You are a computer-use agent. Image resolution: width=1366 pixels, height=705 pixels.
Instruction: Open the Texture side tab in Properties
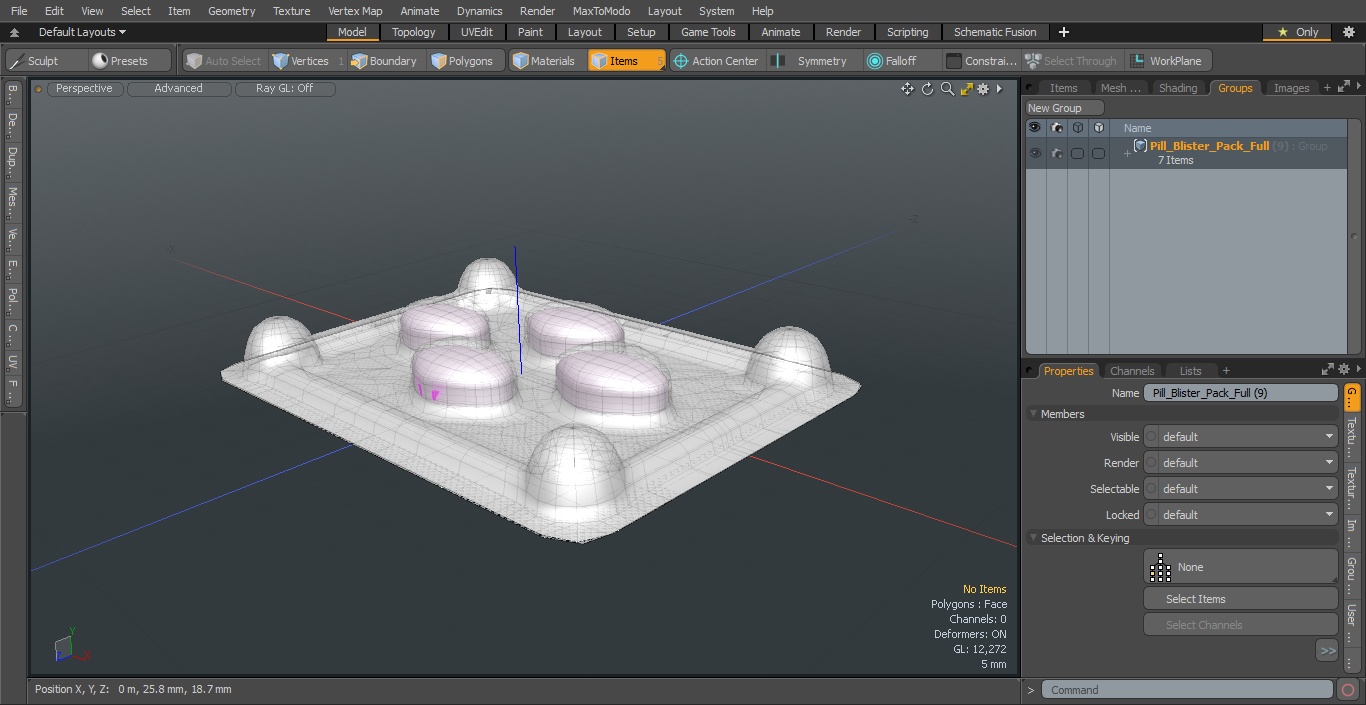pos(1351,437)
